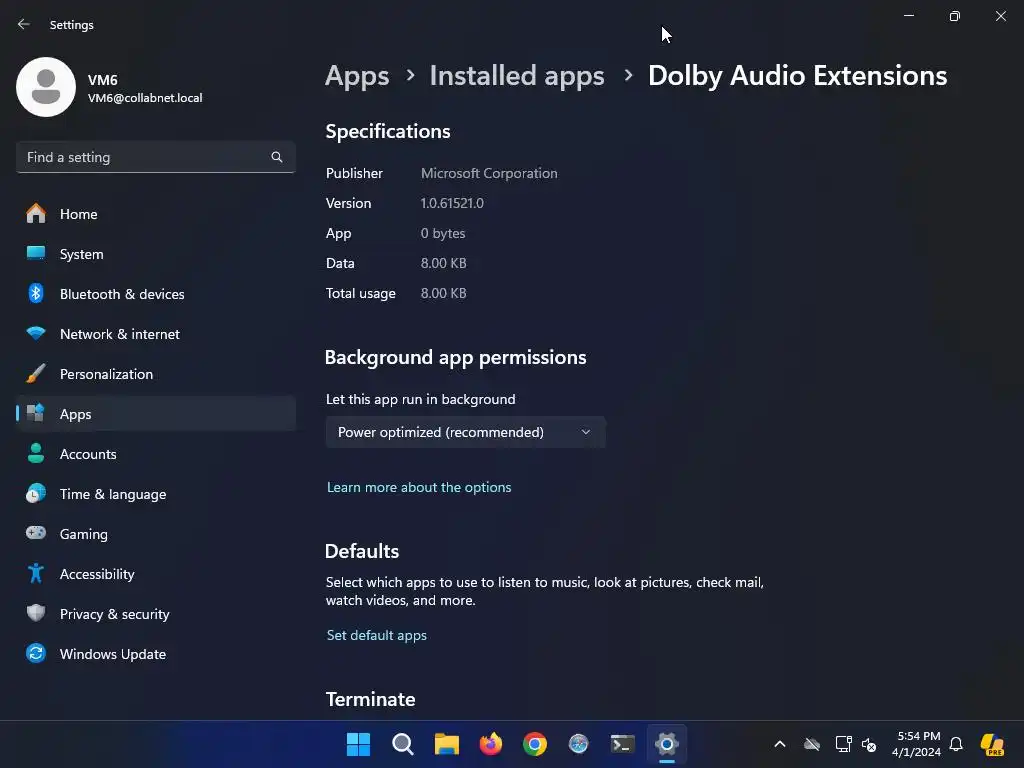Viewport: 1024px width, 768px height.
Task: Open the Terminal app from taskbar
Action: (622, 744)
